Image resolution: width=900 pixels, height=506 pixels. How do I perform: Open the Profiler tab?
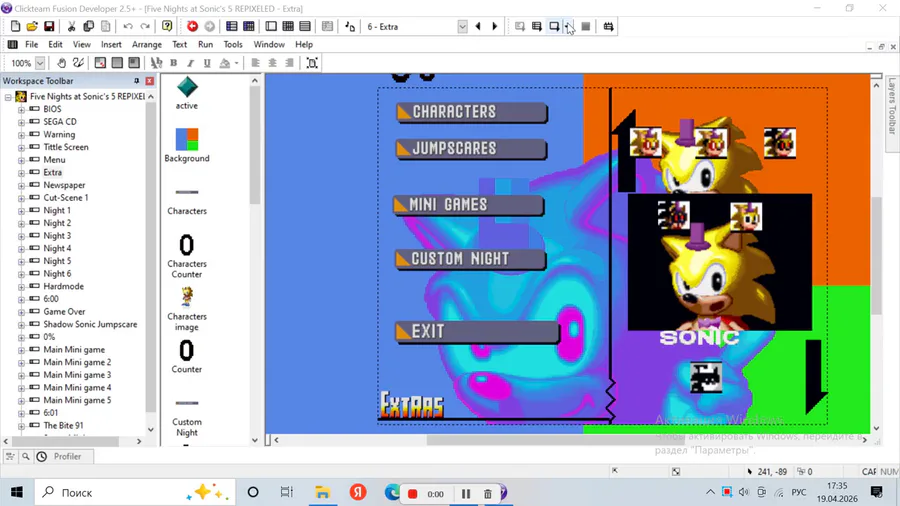(x=67, y=457)
